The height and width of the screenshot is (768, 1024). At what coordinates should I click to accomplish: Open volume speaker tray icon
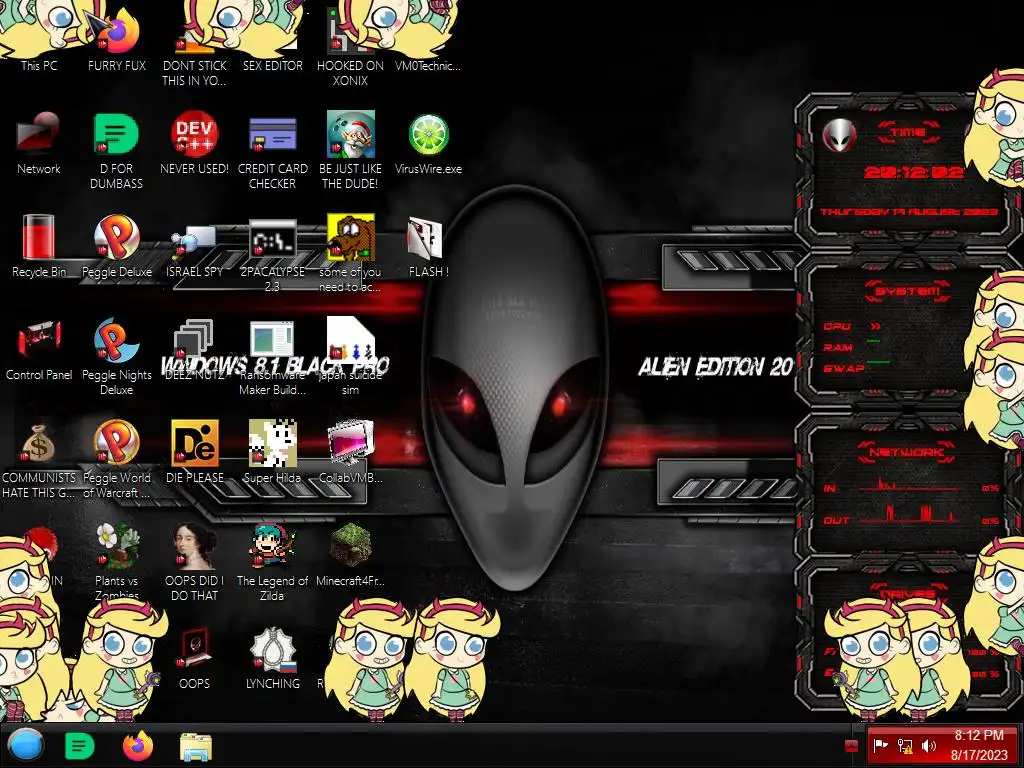click(x=929, y=746)
